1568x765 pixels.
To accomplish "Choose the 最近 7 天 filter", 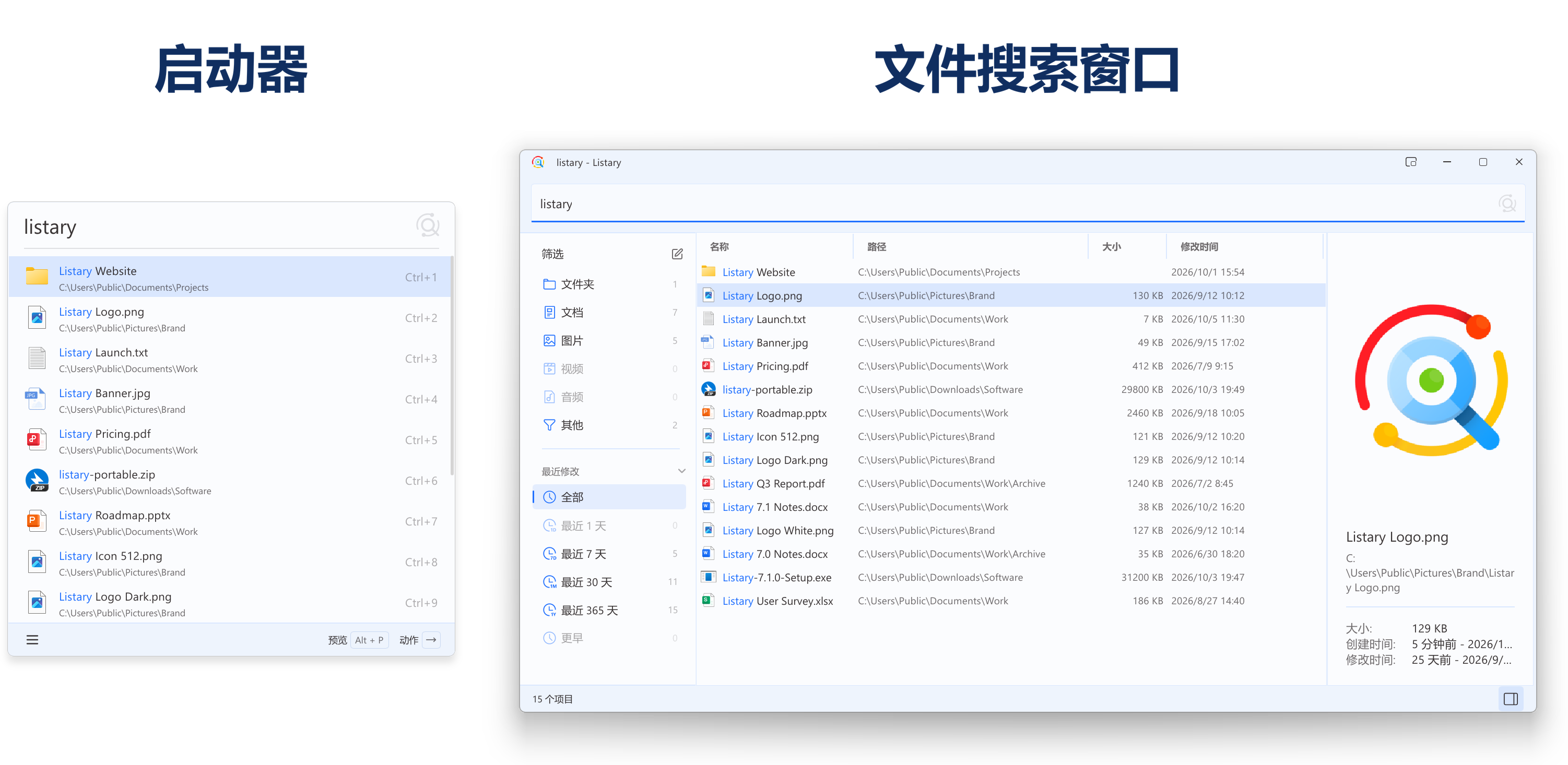I will [x=609, y=553].
